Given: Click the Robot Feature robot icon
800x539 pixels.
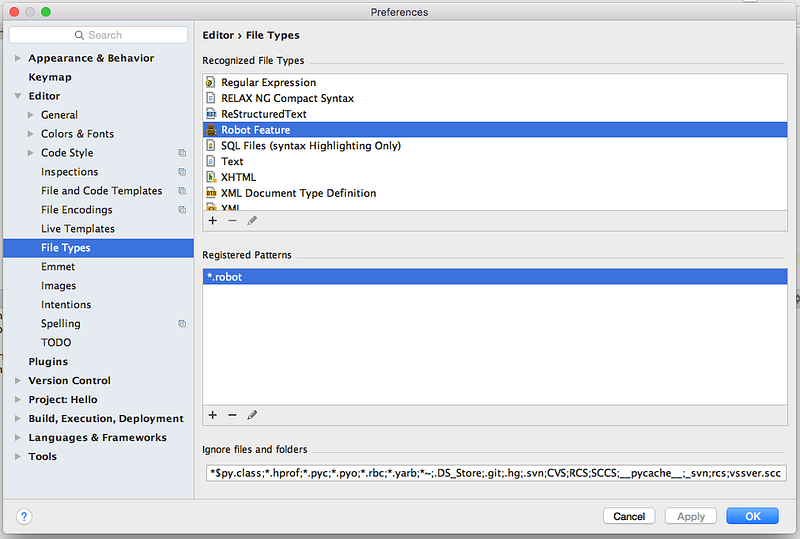Looking at the screenshot, I should pyautogui.click(x=211, y=130).
